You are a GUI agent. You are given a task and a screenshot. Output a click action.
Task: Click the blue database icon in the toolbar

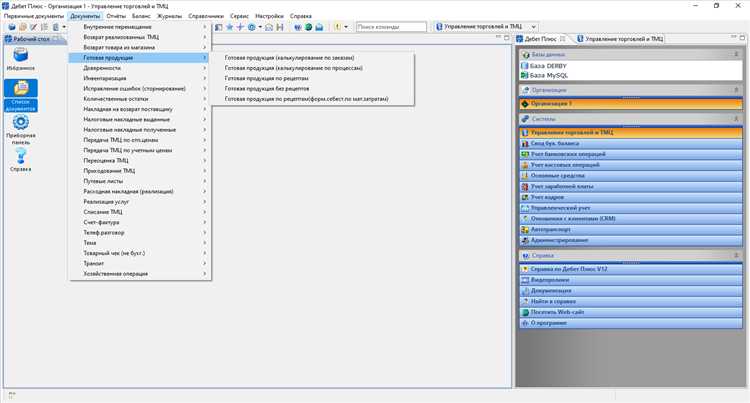pyautogui.click(x=12, y=27)
